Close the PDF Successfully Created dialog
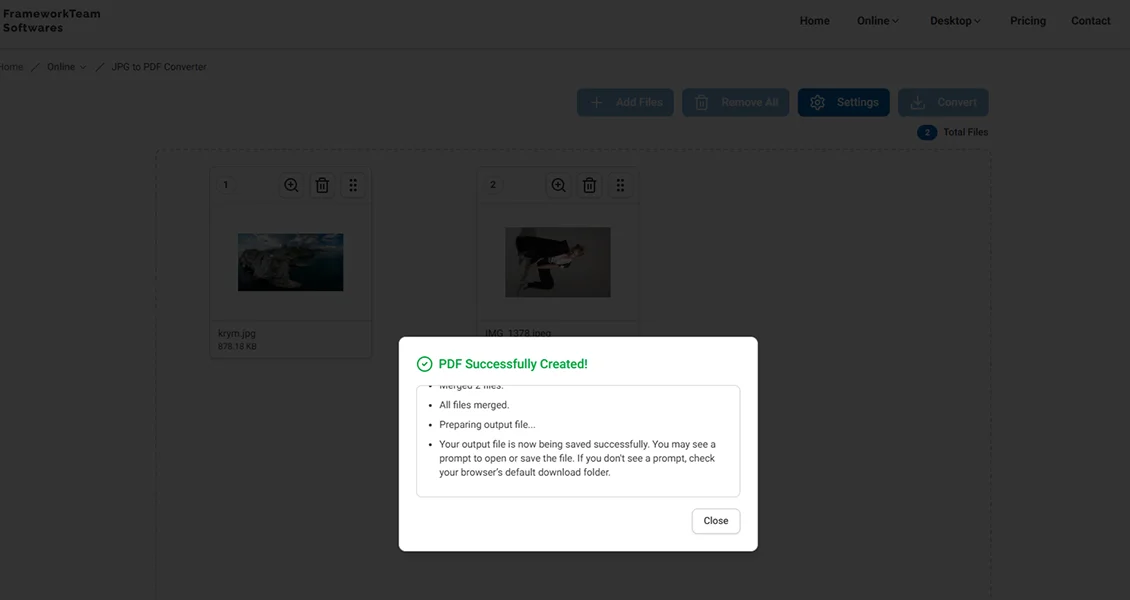The width and height of the screenshot is (1130, 600). click(716, 521)
